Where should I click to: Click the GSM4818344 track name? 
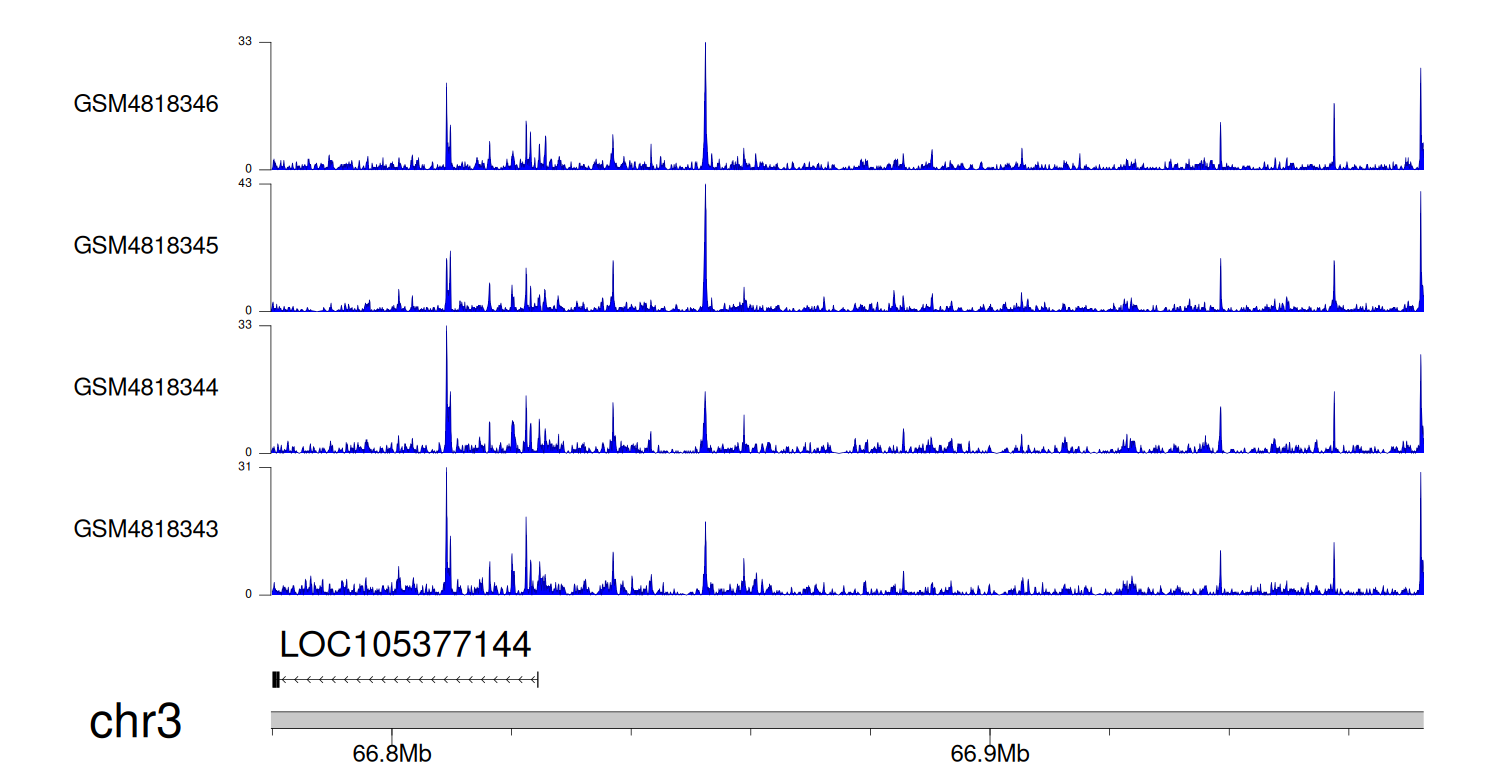[146, 387]
